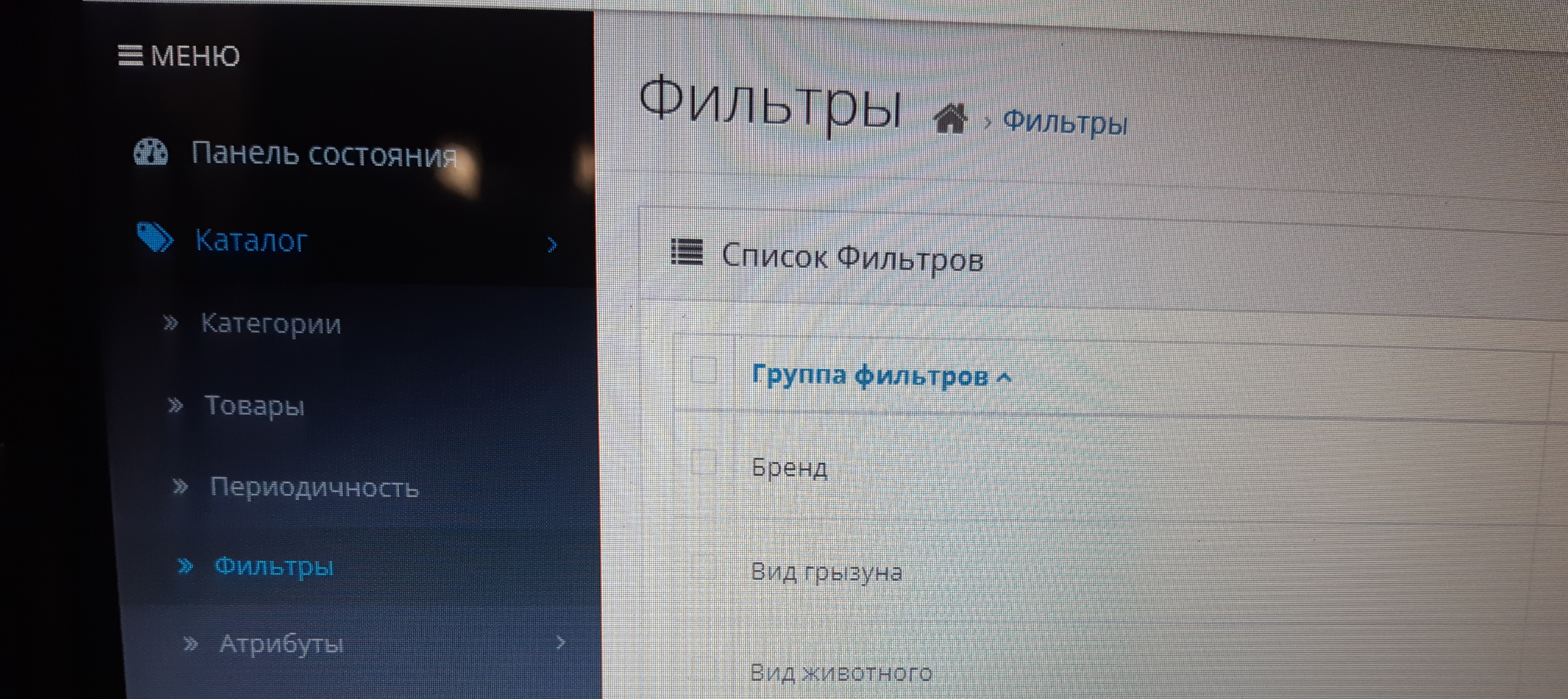Click the double-arrow icon beside Периодичность

click(180, 487)
